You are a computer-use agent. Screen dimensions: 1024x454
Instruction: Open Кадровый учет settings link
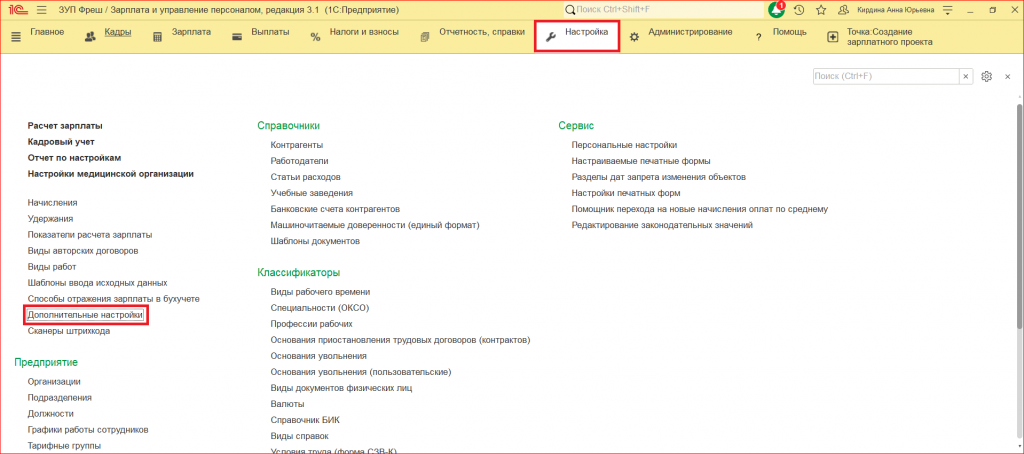click(x=61, y=142)
